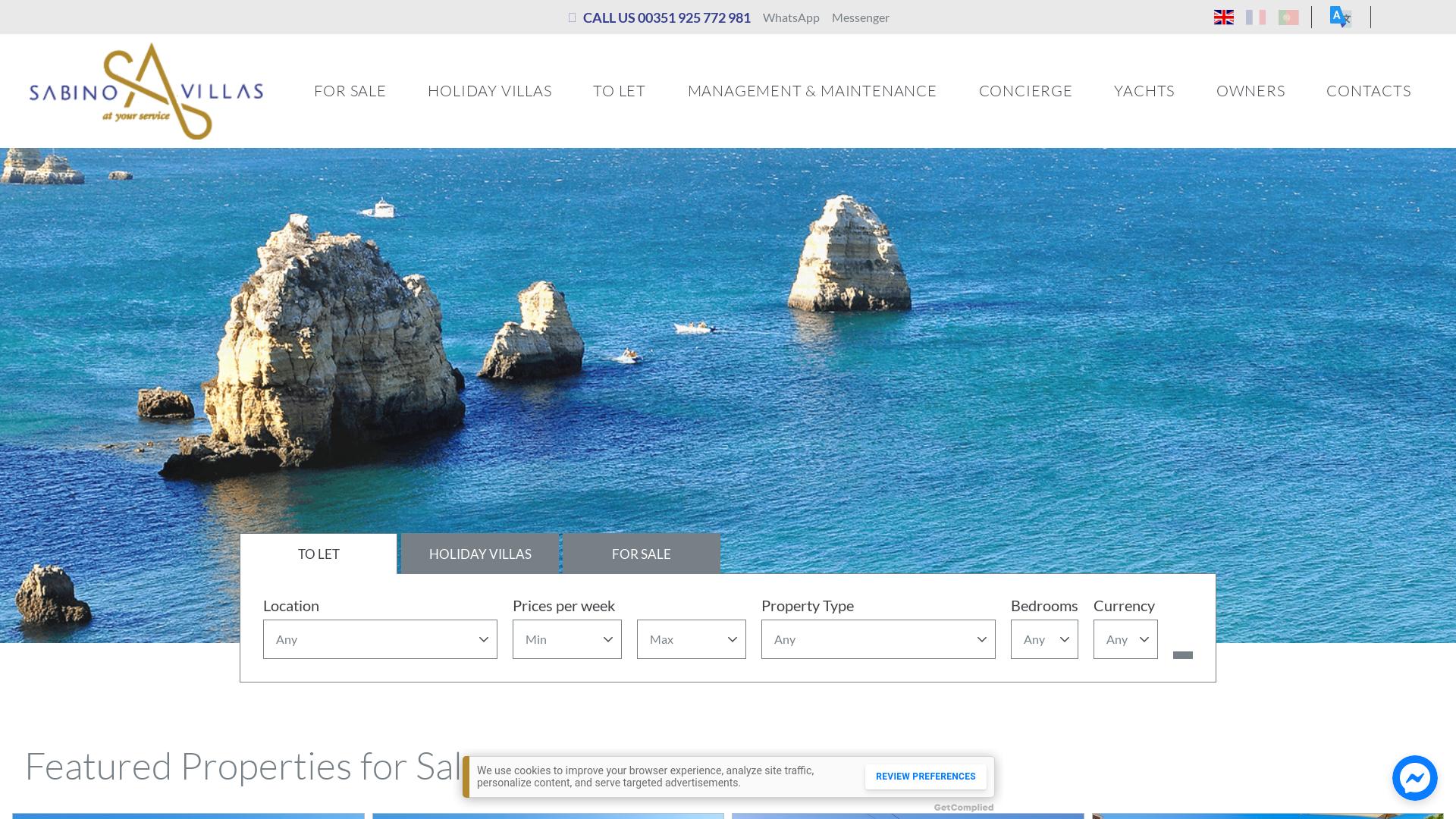This screenshot has height=819, width=1456.
Task: Expand the Property Type dropdown
Action: (x=877, y=639)
